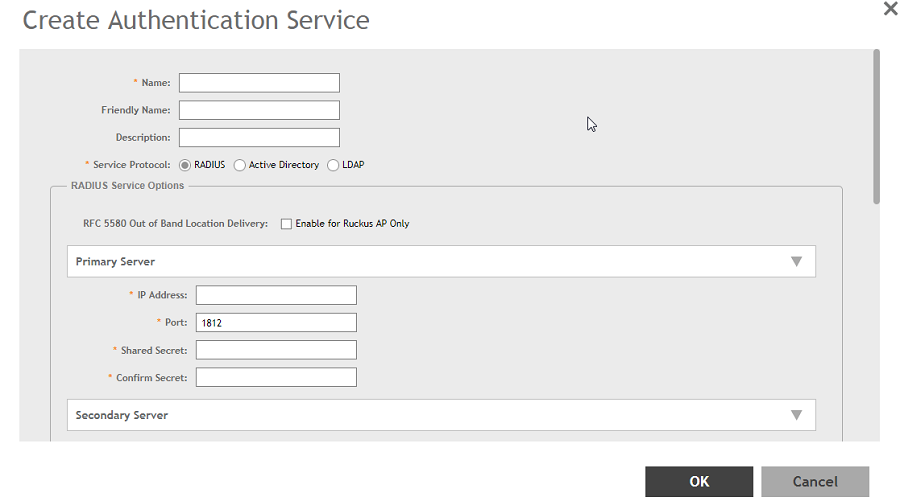This screenshot has width=900, height=501.
Task: Click the Confirm Secret input box
Action: [276, 377]
